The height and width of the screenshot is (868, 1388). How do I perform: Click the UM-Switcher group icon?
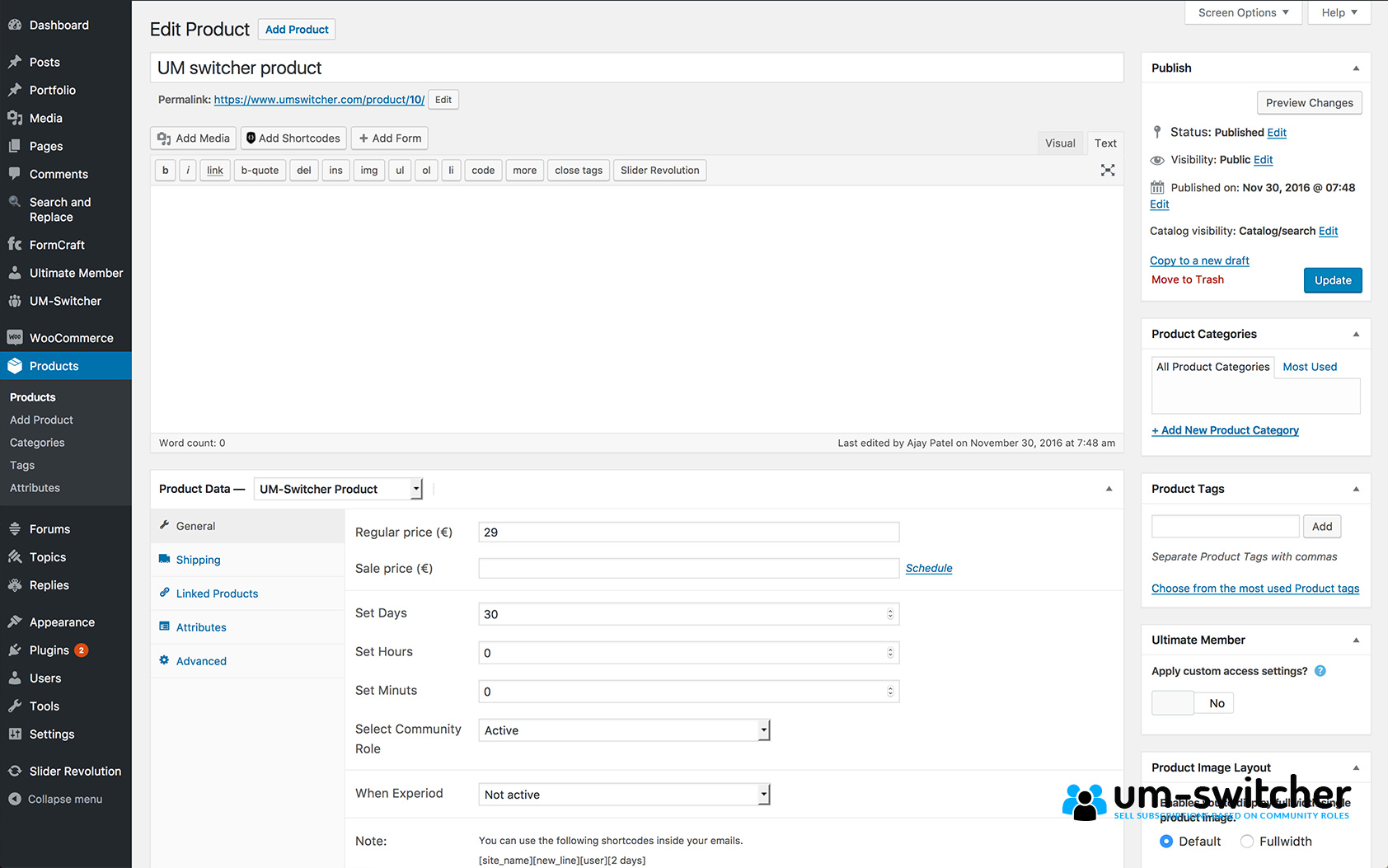point(15,301)
